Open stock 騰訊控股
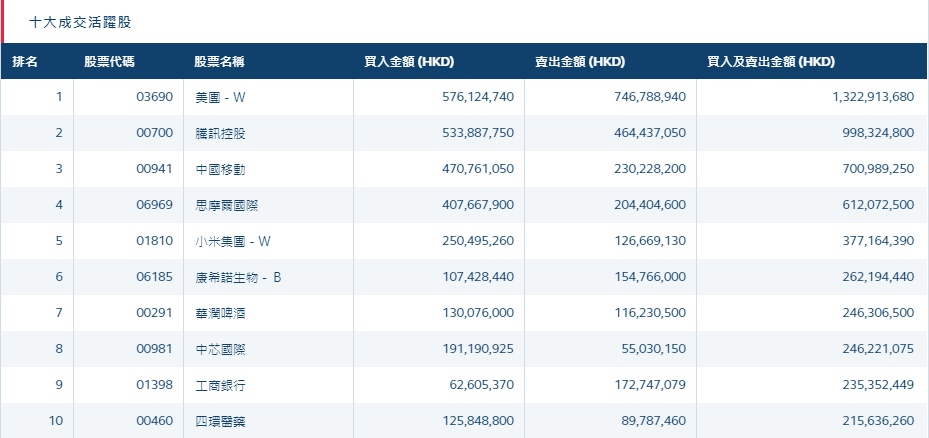Screen dimensions: 929x438 pos(219,133)
